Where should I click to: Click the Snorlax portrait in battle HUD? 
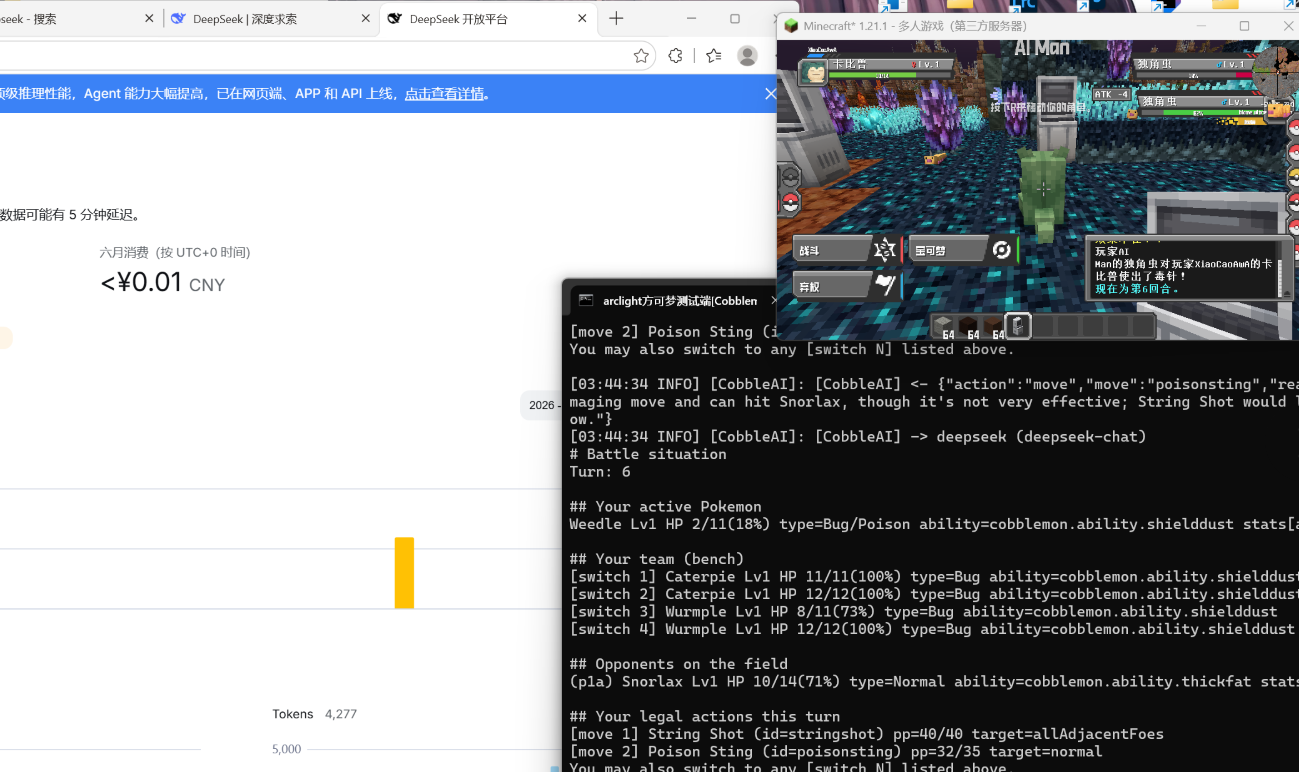pyautogui.click(x=814, y=72)
